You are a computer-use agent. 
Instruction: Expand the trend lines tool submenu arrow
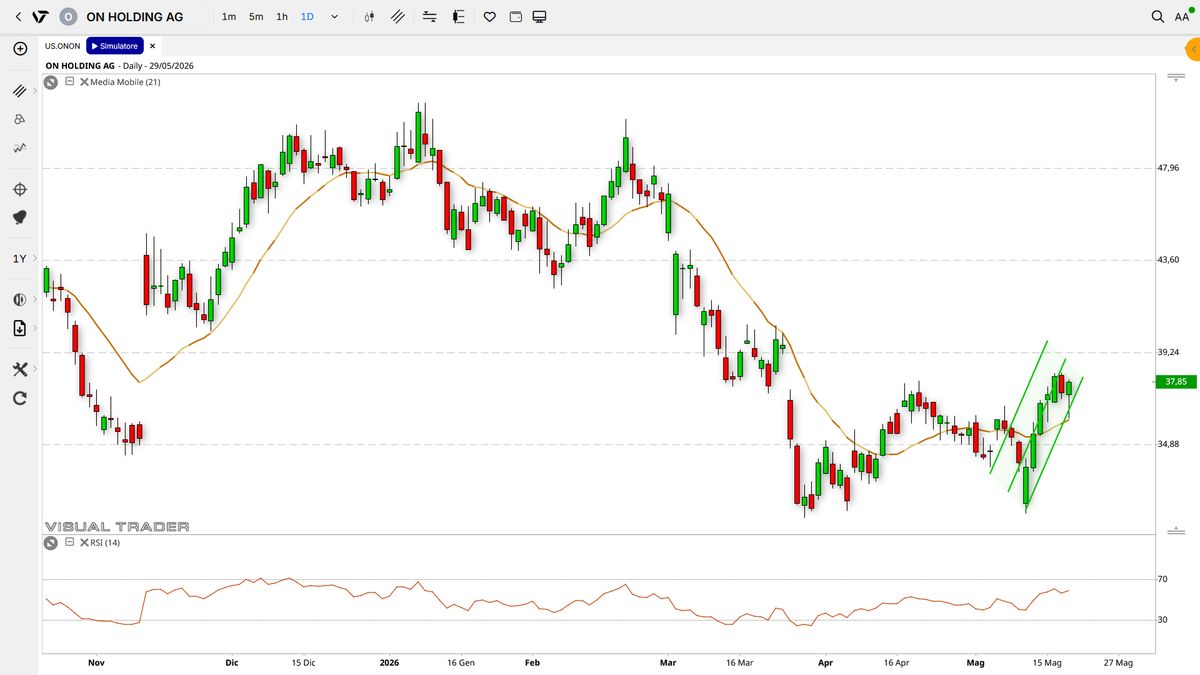coord(35,90)
